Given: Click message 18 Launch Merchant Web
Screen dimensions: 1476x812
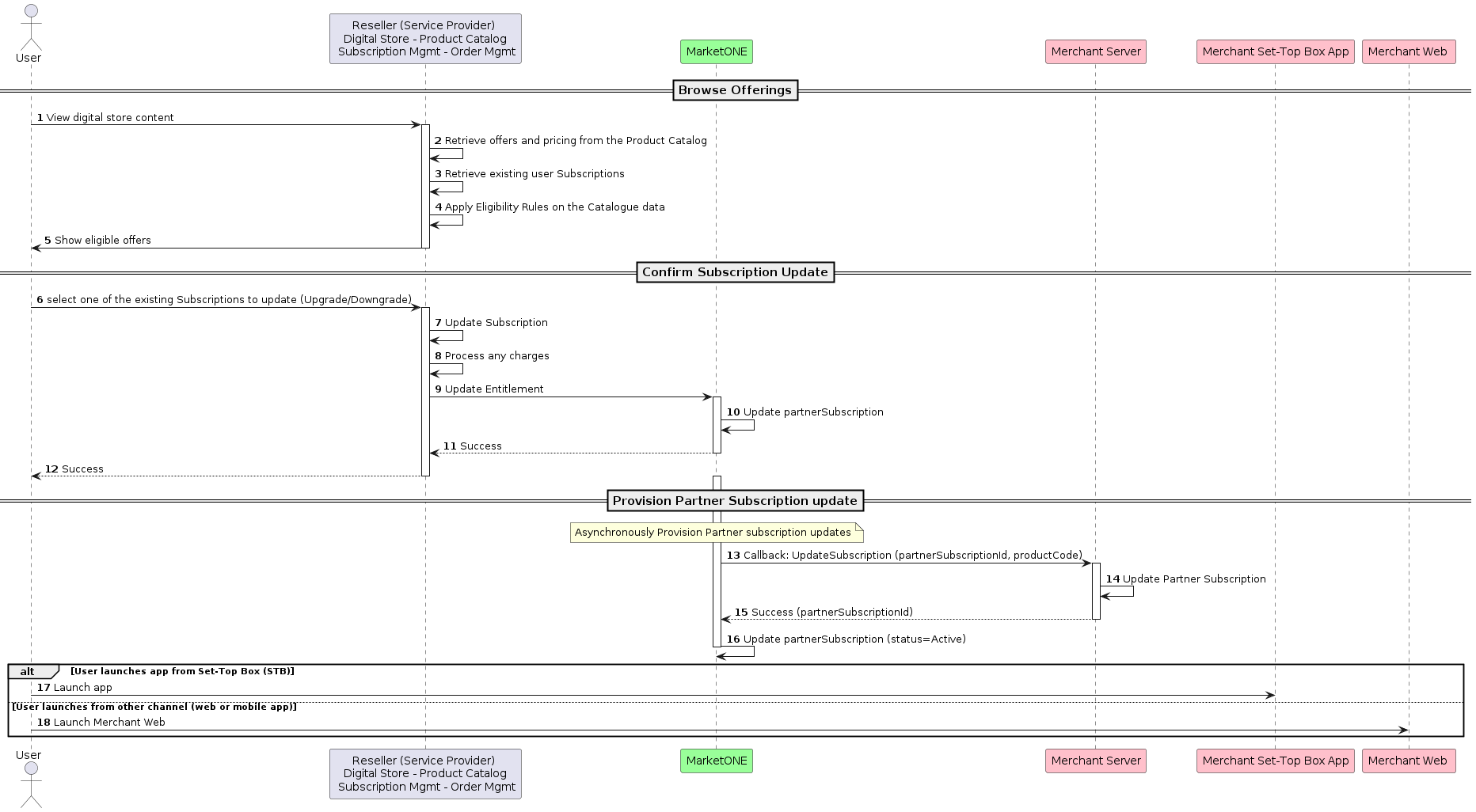Looking at the screenshot, I should click(x=101, y=723).
